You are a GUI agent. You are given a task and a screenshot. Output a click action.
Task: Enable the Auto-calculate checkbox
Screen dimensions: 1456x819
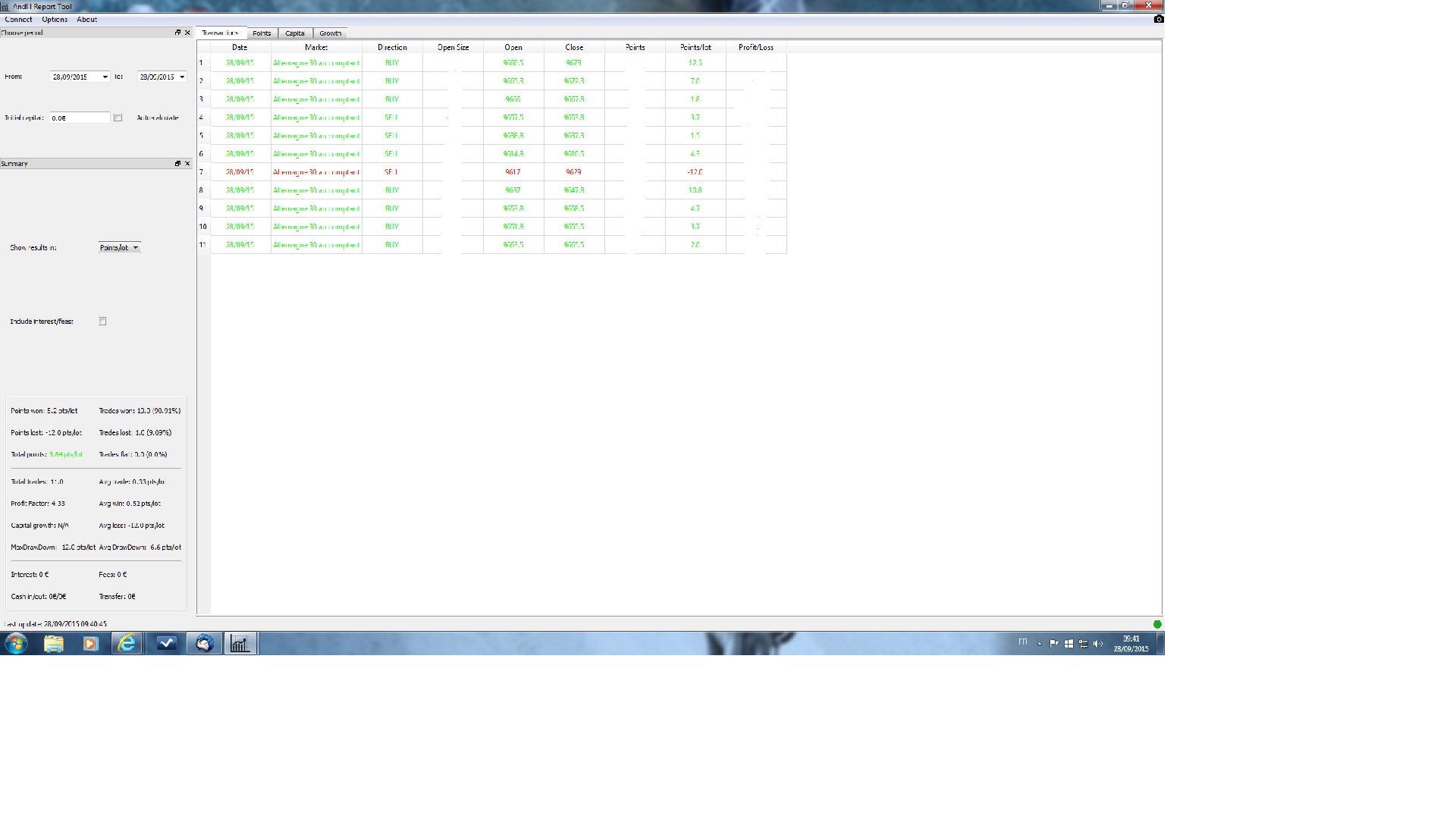118,118
